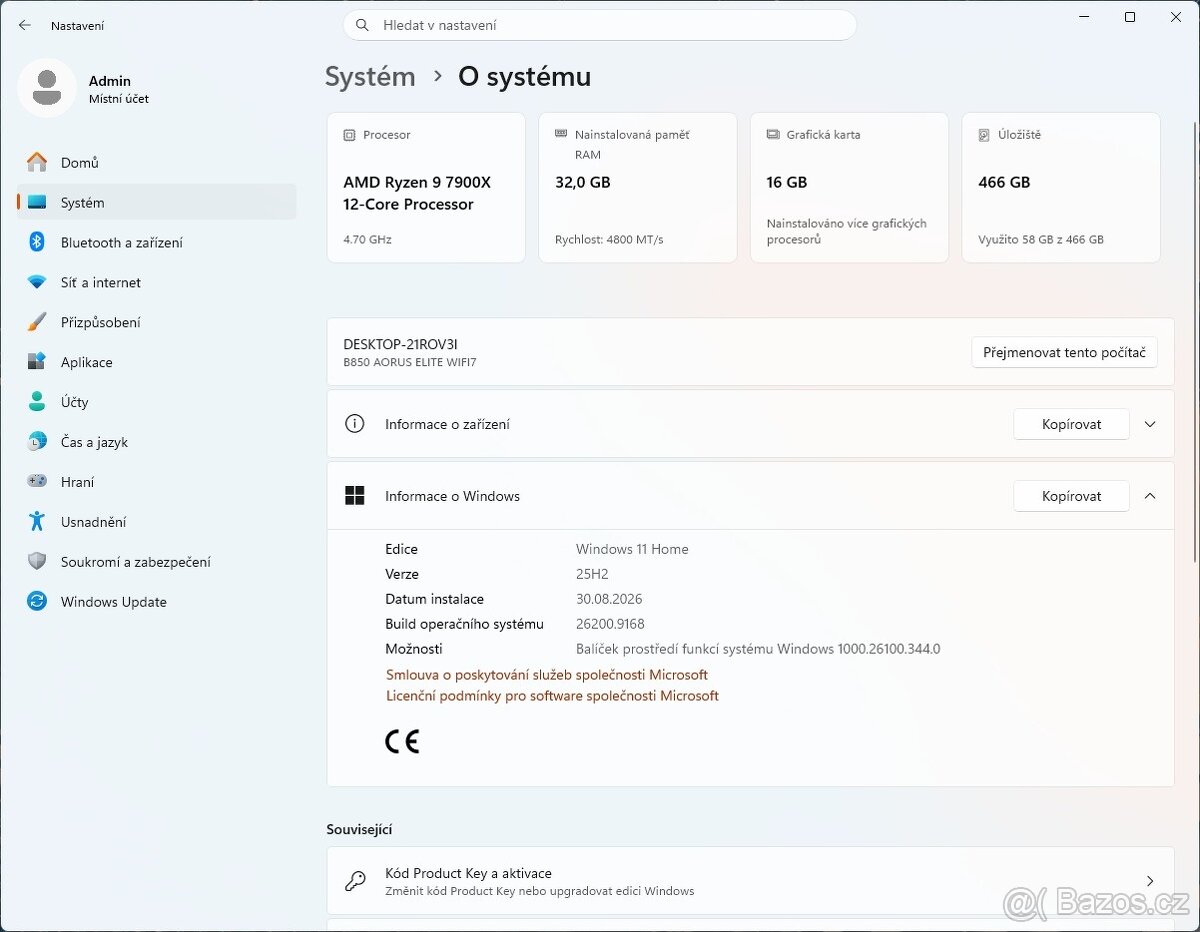Click the Windows 11 Home edition value
Viewport: 1200px width, 932px height.
pyautogui.click(x=632, y=549)
